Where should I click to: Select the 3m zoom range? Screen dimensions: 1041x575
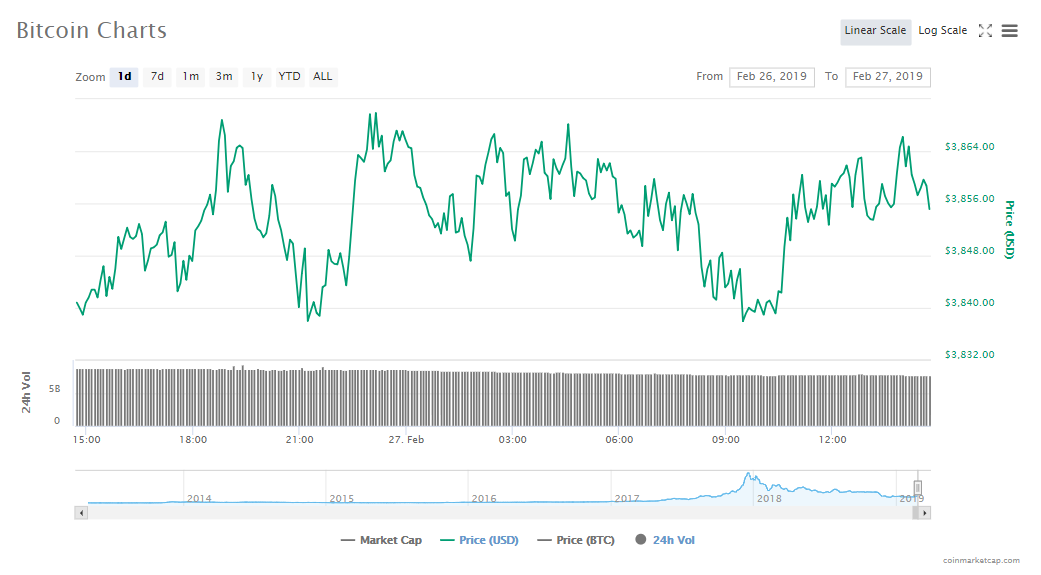point(224,77)
